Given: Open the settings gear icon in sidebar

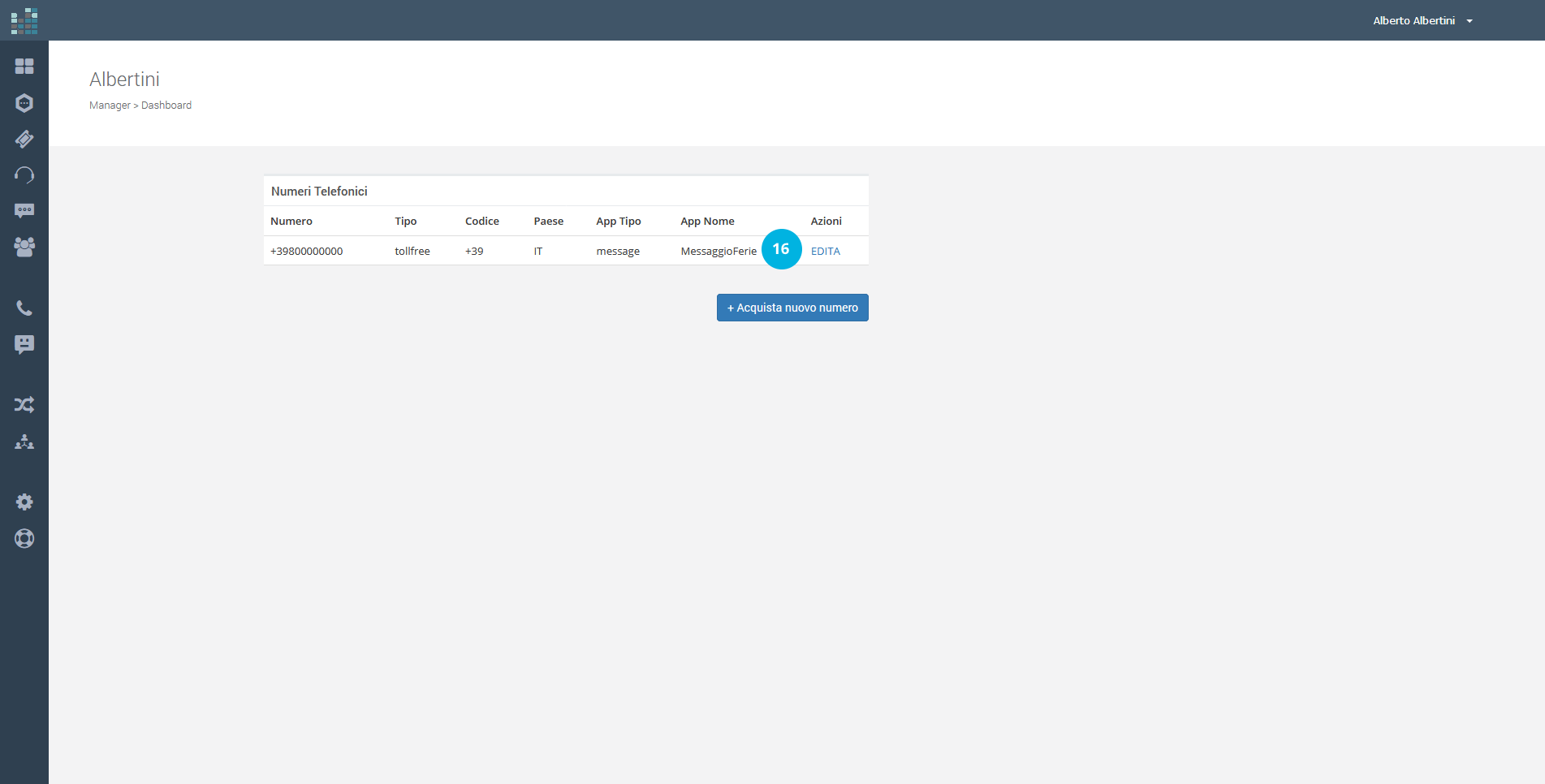Looking at the screenshot, I should tap(24, 502).
